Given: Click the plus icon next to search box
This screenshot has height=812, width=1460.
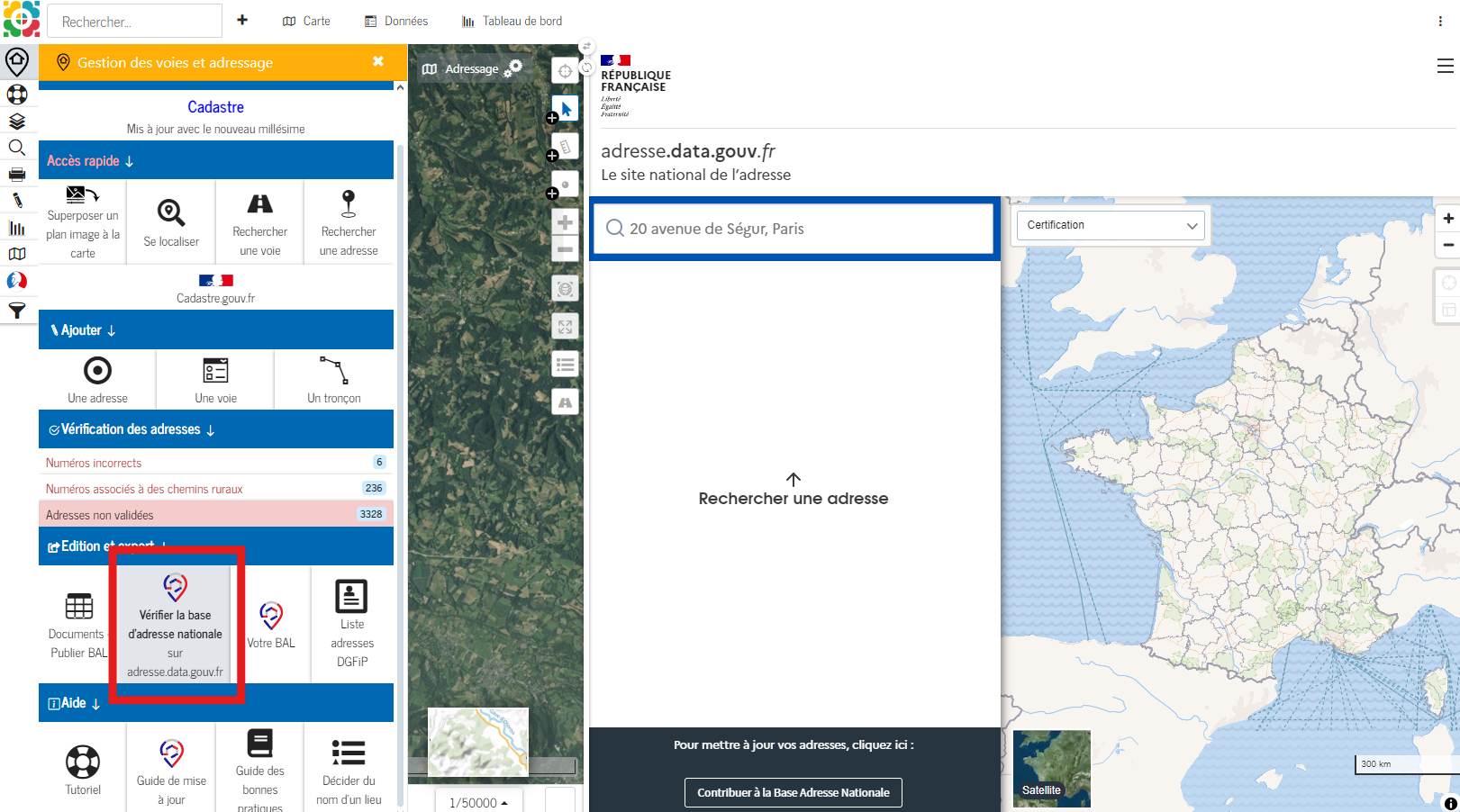Looking at the screenshot, I should tap(242, 20).
